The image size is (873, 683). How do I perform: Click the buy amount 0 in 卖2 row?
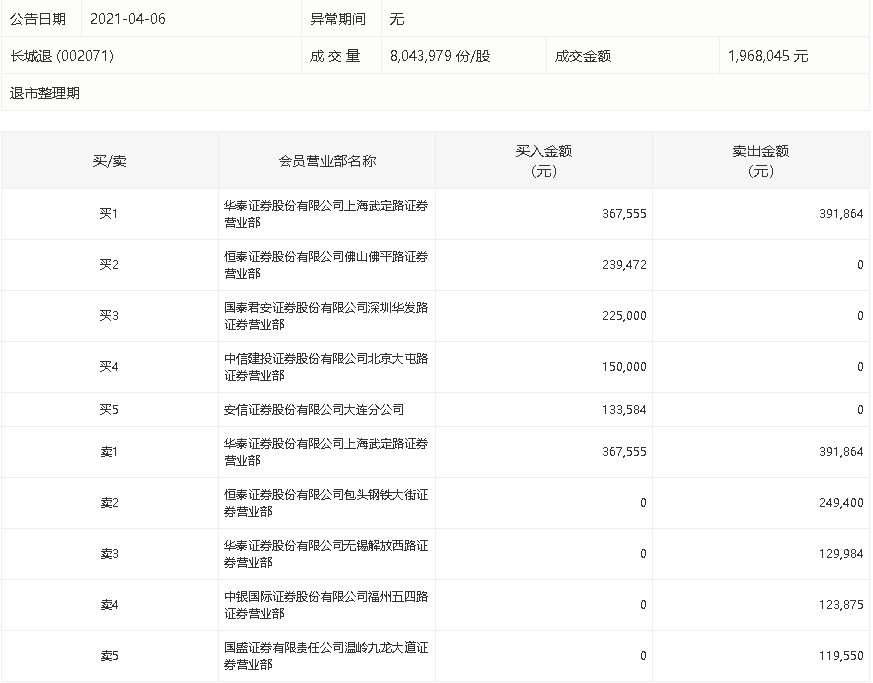point(643,503)
